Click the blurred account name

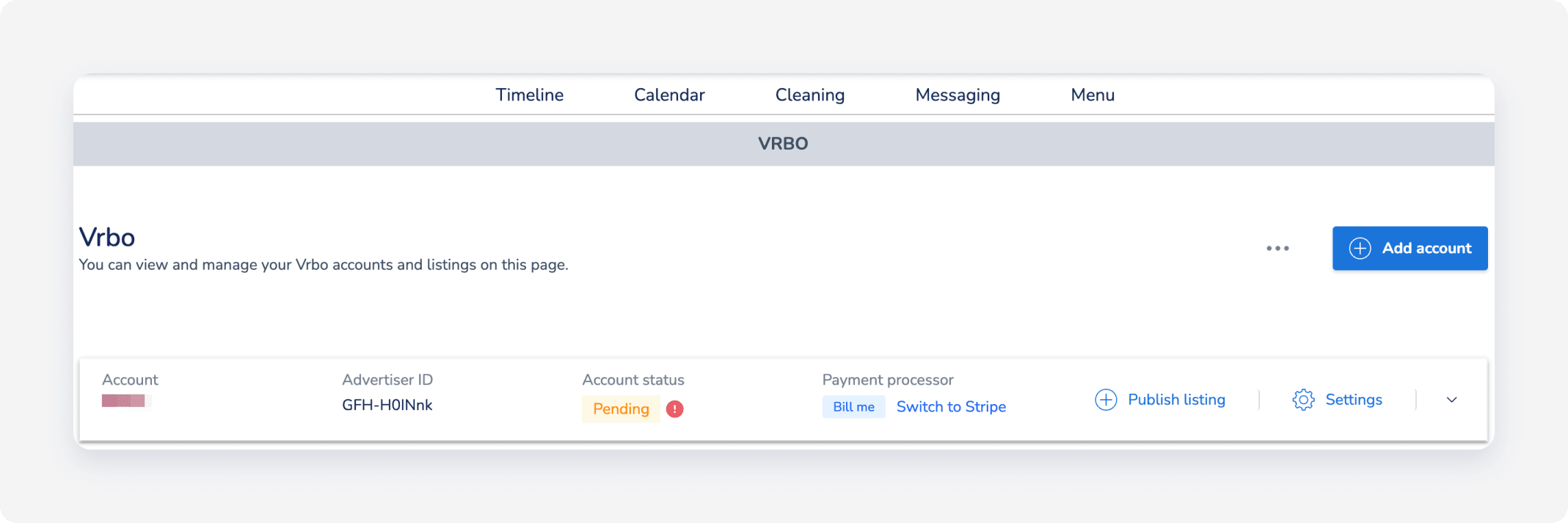(x=126, y=401)
